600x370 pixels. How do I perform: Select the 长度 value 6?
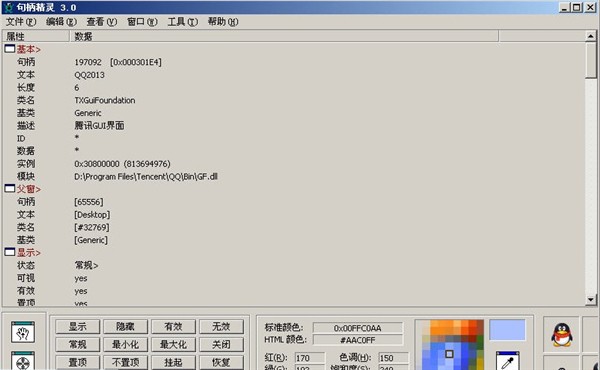77,88
